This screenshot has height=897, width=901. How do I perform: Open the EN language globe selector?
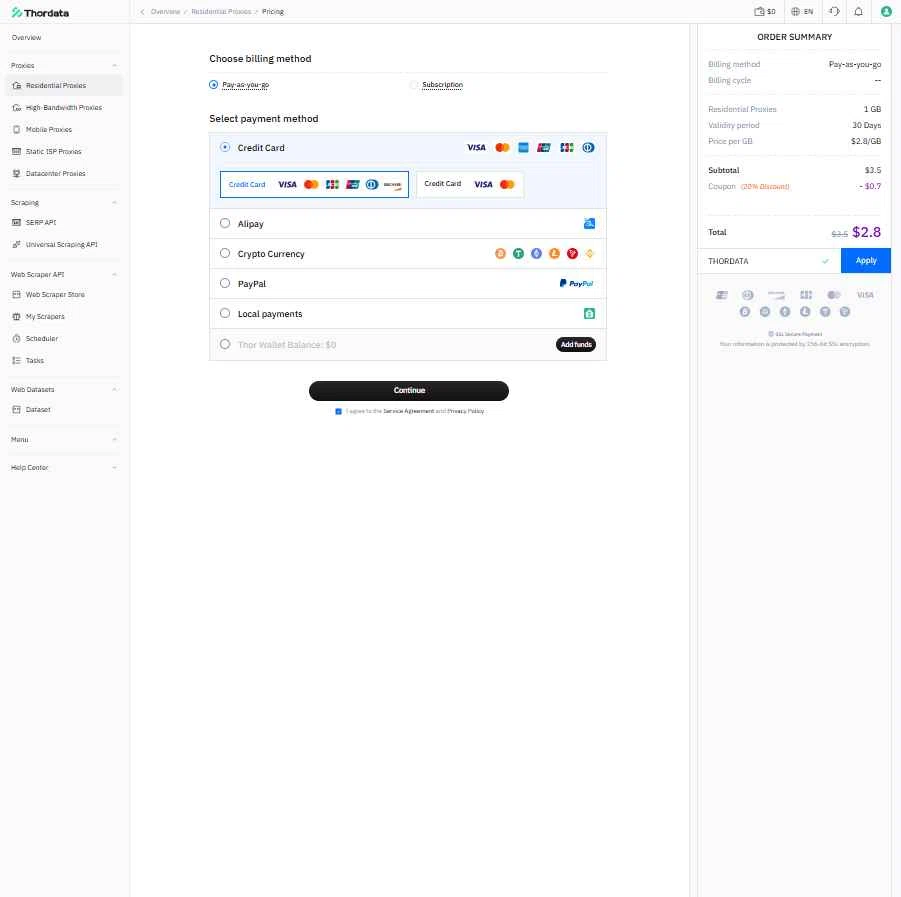point(802,11)
